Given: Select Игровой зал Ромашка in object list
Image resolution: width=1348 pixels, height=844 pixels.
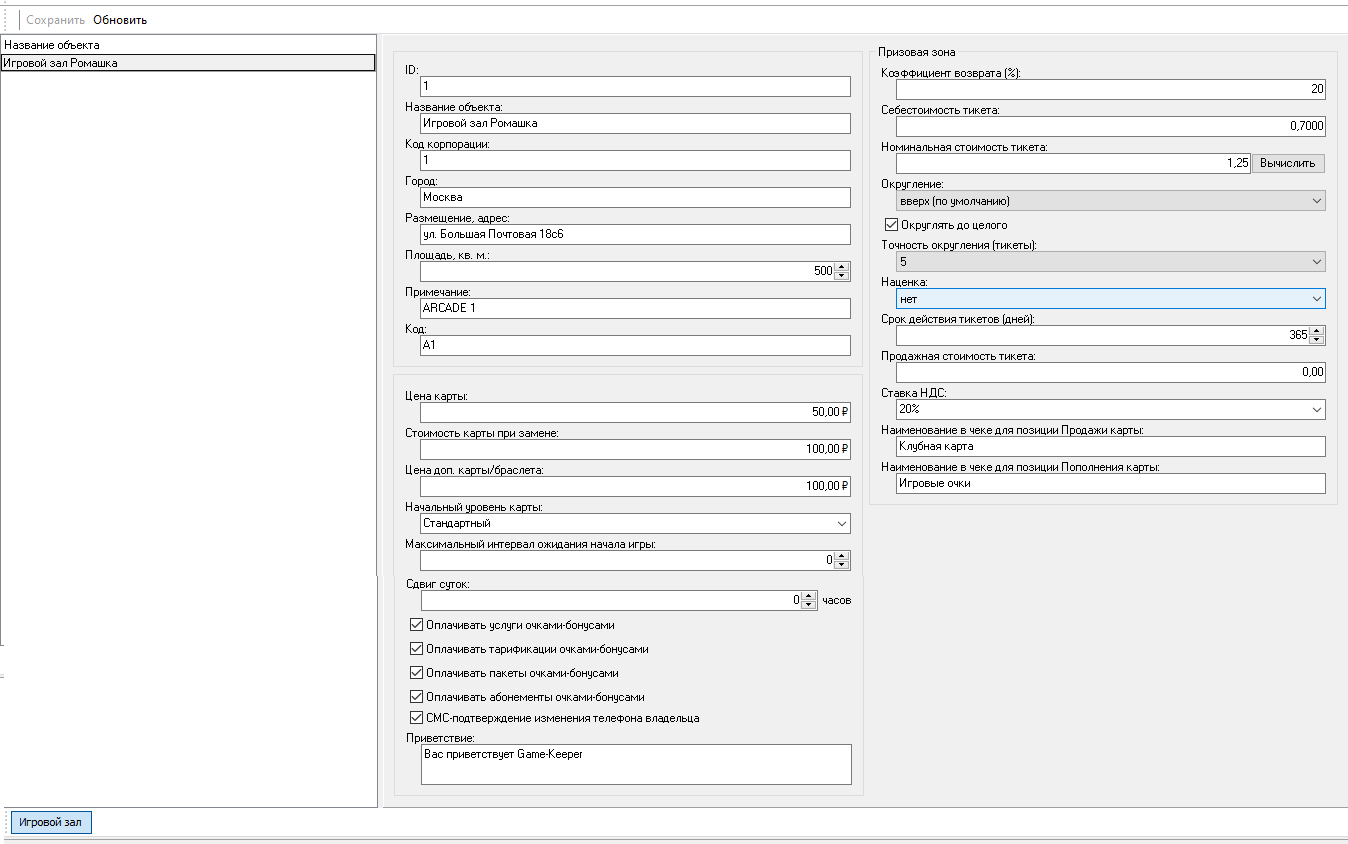Looking at the screenshot, I should [188, 63].
